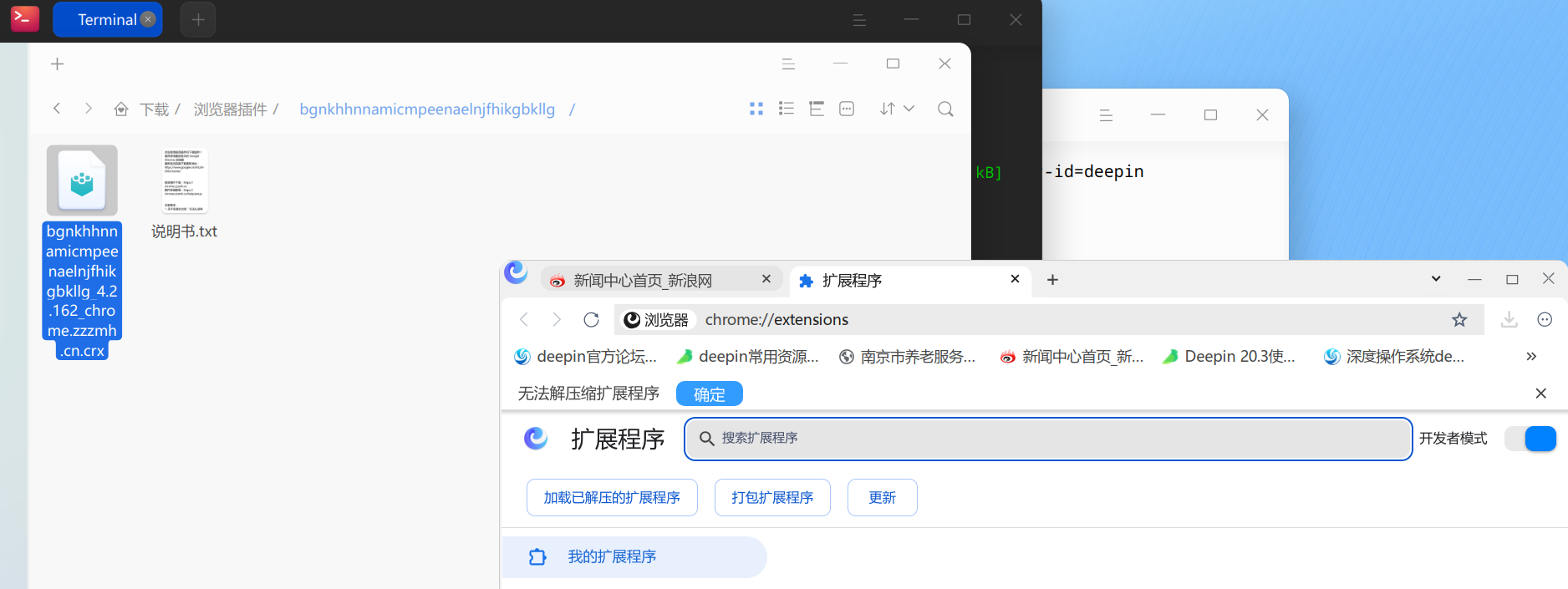Open deepin官方论坛 bookmark
1568x589 pixels.
(585, 357)
